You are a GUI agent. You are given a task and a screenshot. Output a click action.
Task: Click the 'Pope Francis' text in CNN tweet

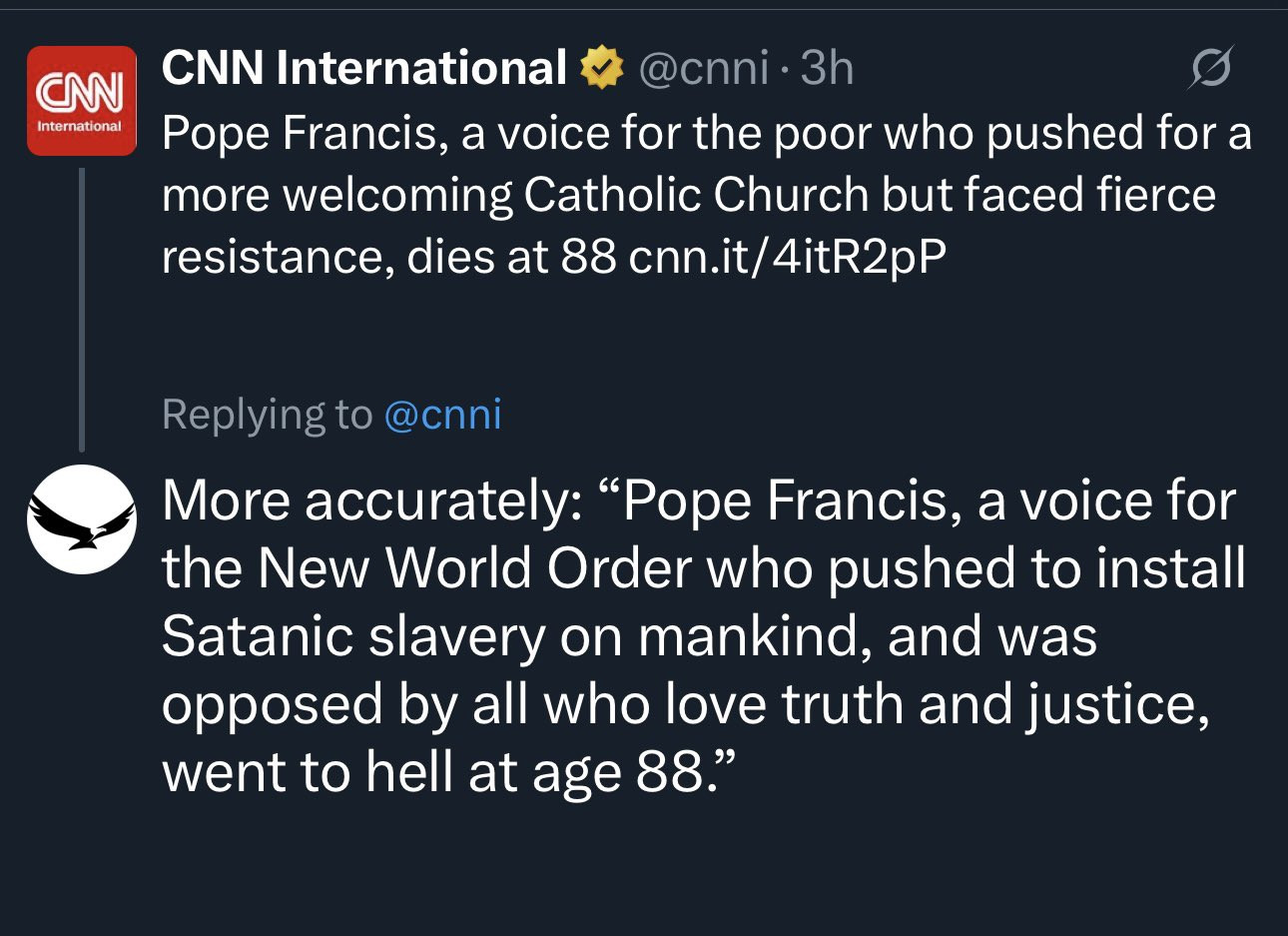click(x=304, y=133)
